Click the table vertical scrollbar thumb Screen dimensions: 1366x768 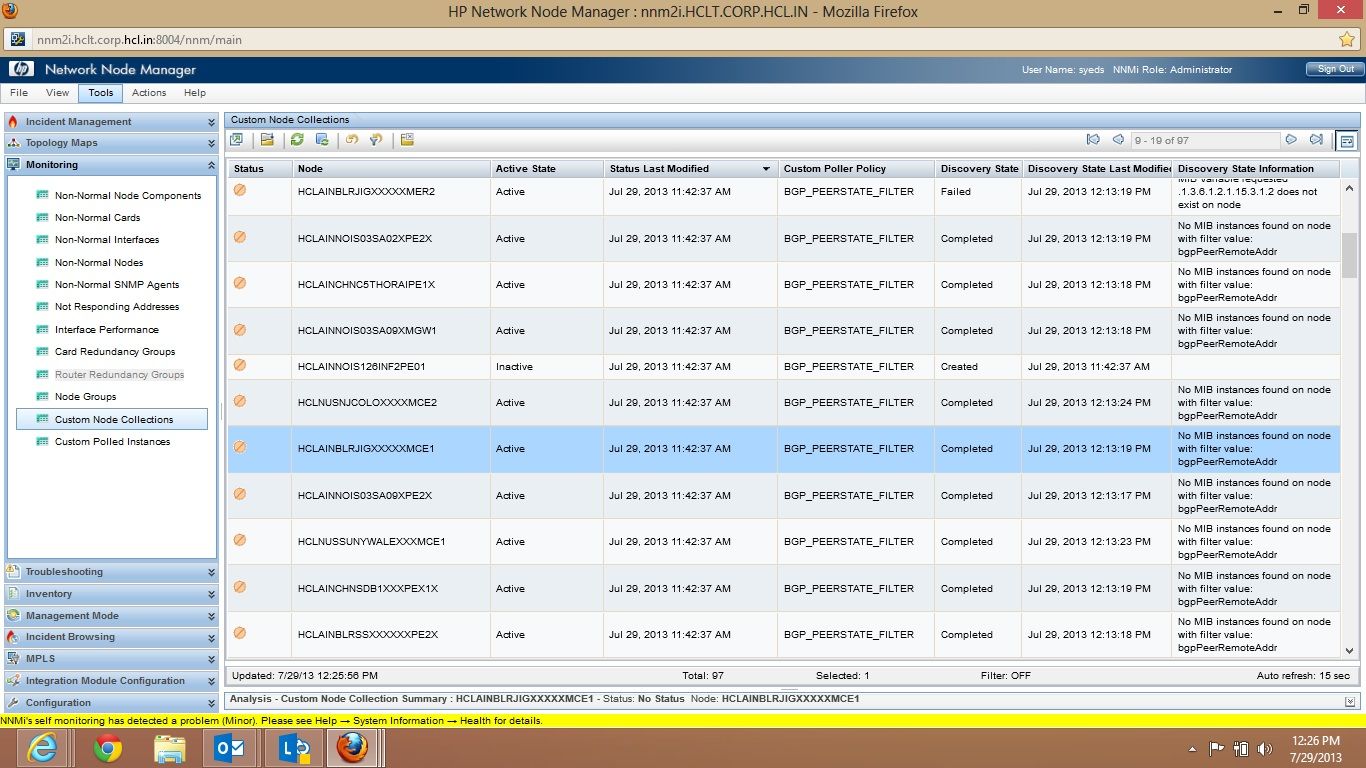click(x=1349, y=254)
